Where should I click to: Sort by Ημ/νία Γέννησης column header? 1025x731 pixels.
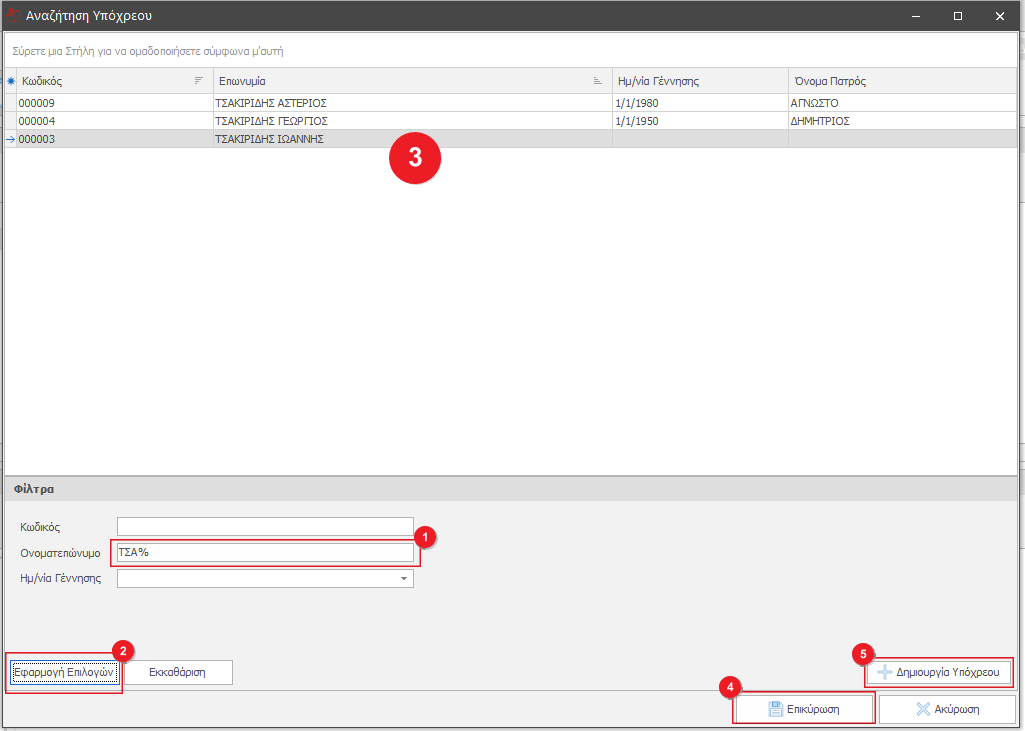pos(700,81)
